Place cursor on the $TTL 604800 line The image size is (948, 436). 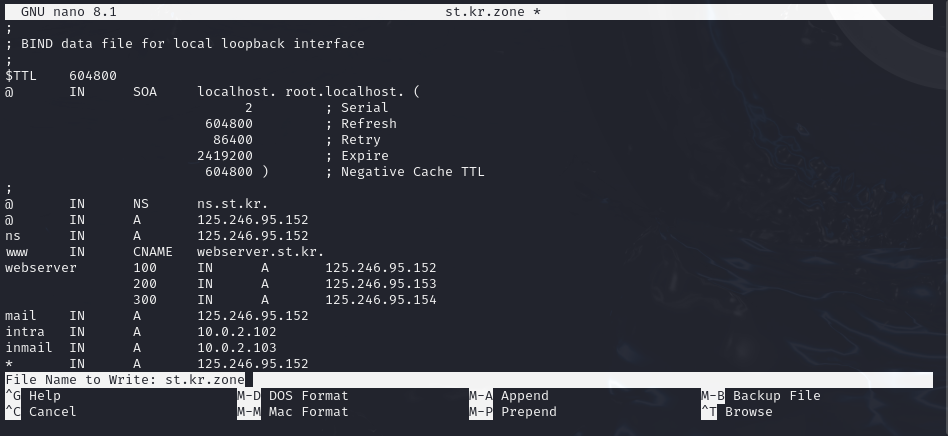click(x=61, y=76)
